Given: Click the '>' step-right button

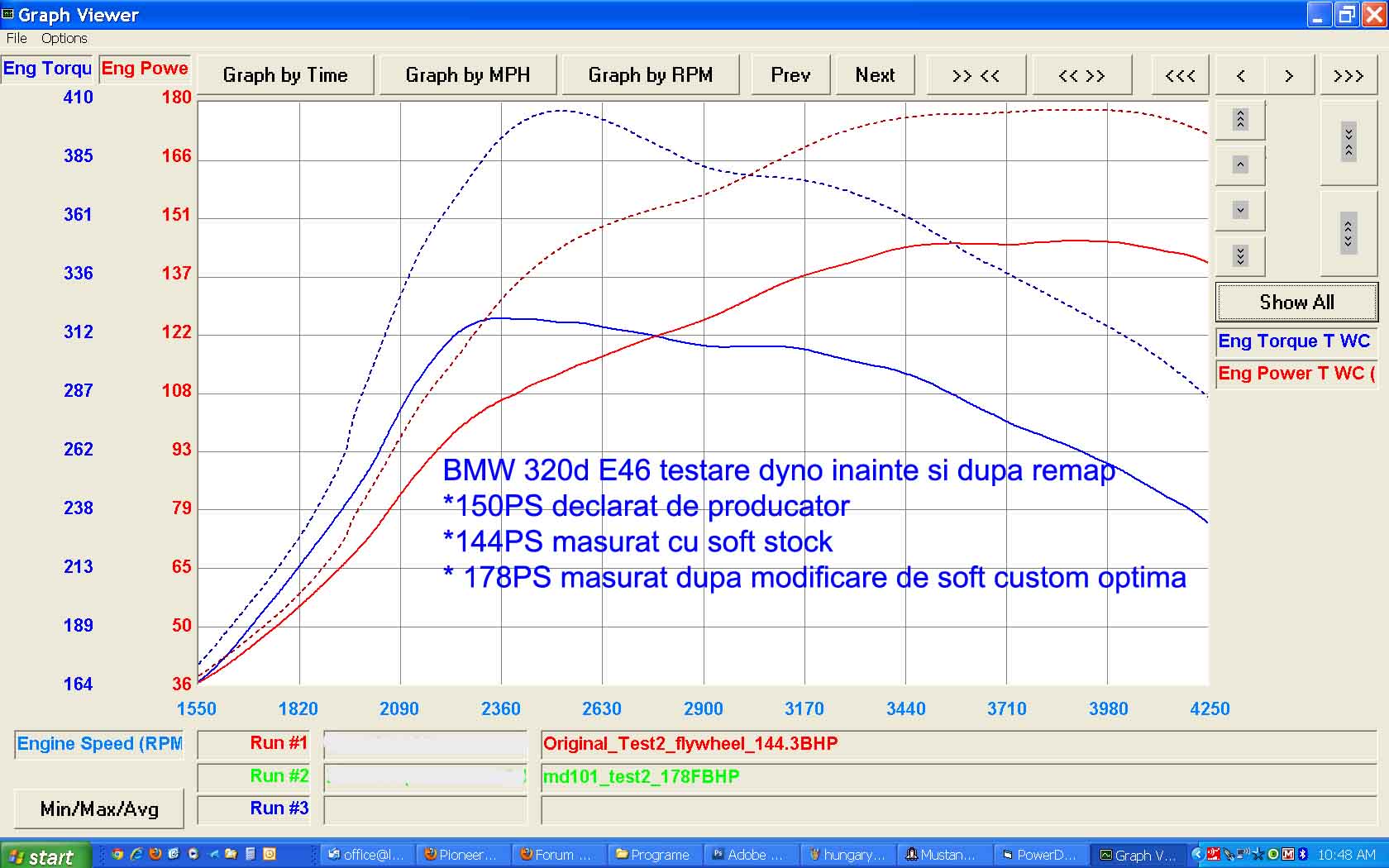Looking at the screenshot, I should (x=1289, y=75).
